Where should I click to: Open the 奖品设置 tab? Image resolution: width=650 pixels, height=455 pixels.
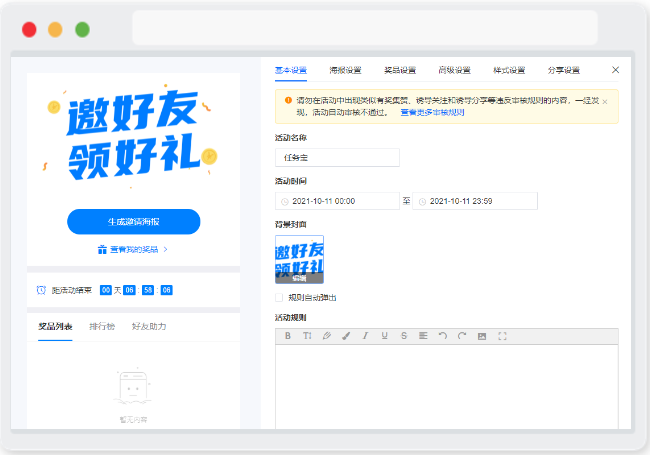coord(400,70)
